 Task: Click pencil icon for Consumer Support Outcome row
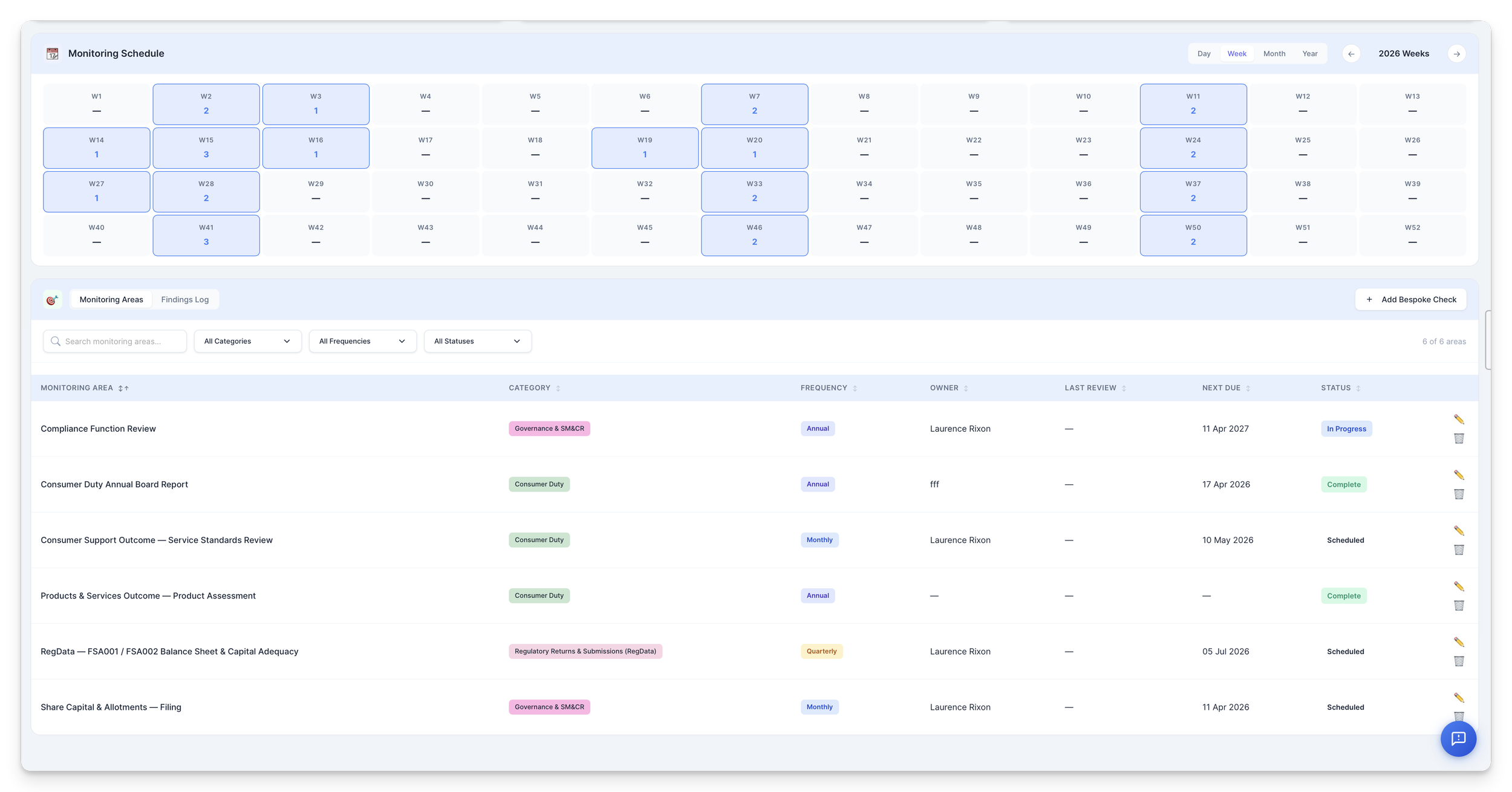(1458, 531)
